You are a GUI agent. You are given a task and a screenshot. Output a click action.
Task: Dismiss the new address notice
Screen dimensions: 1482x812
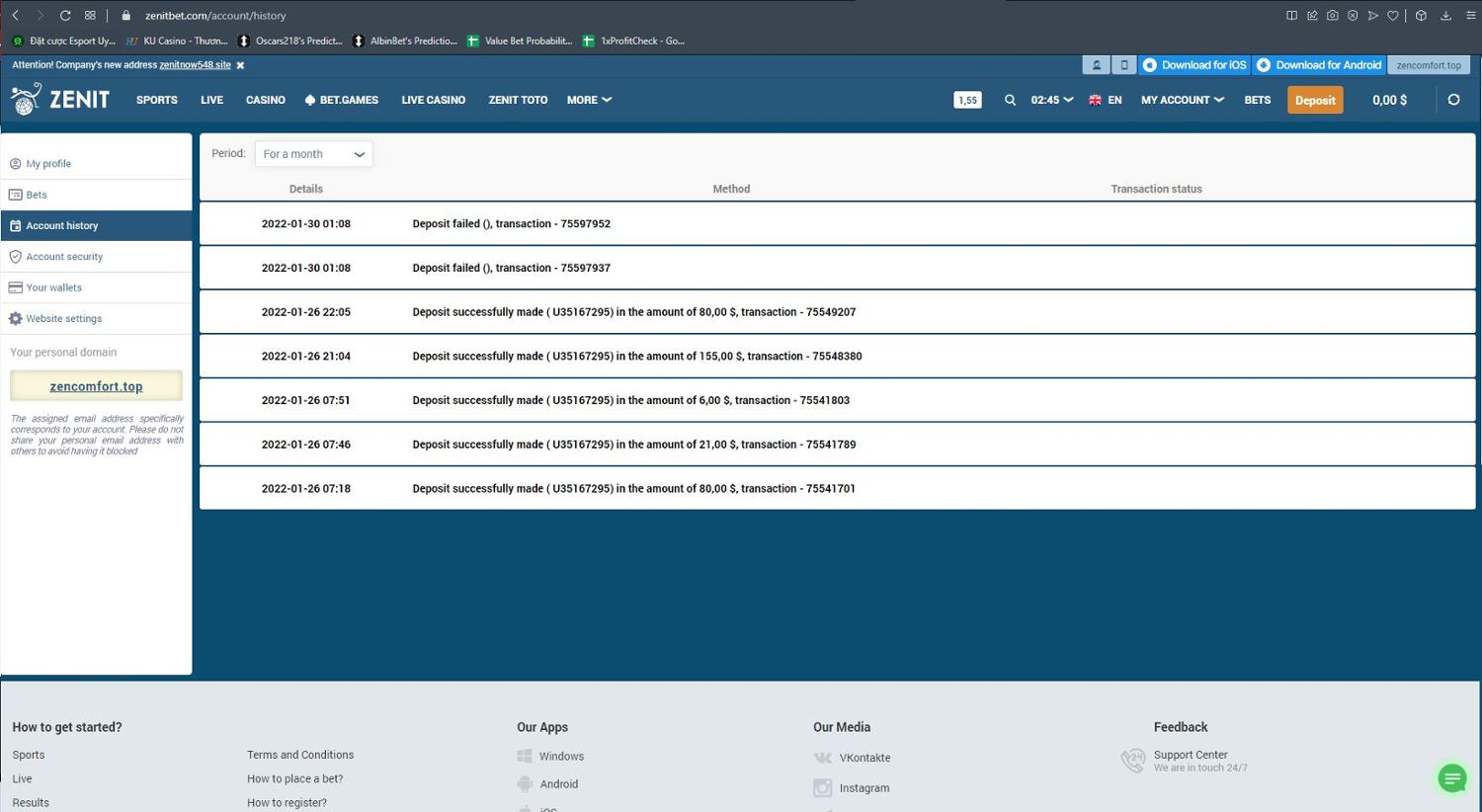click(x=240, y=65)
